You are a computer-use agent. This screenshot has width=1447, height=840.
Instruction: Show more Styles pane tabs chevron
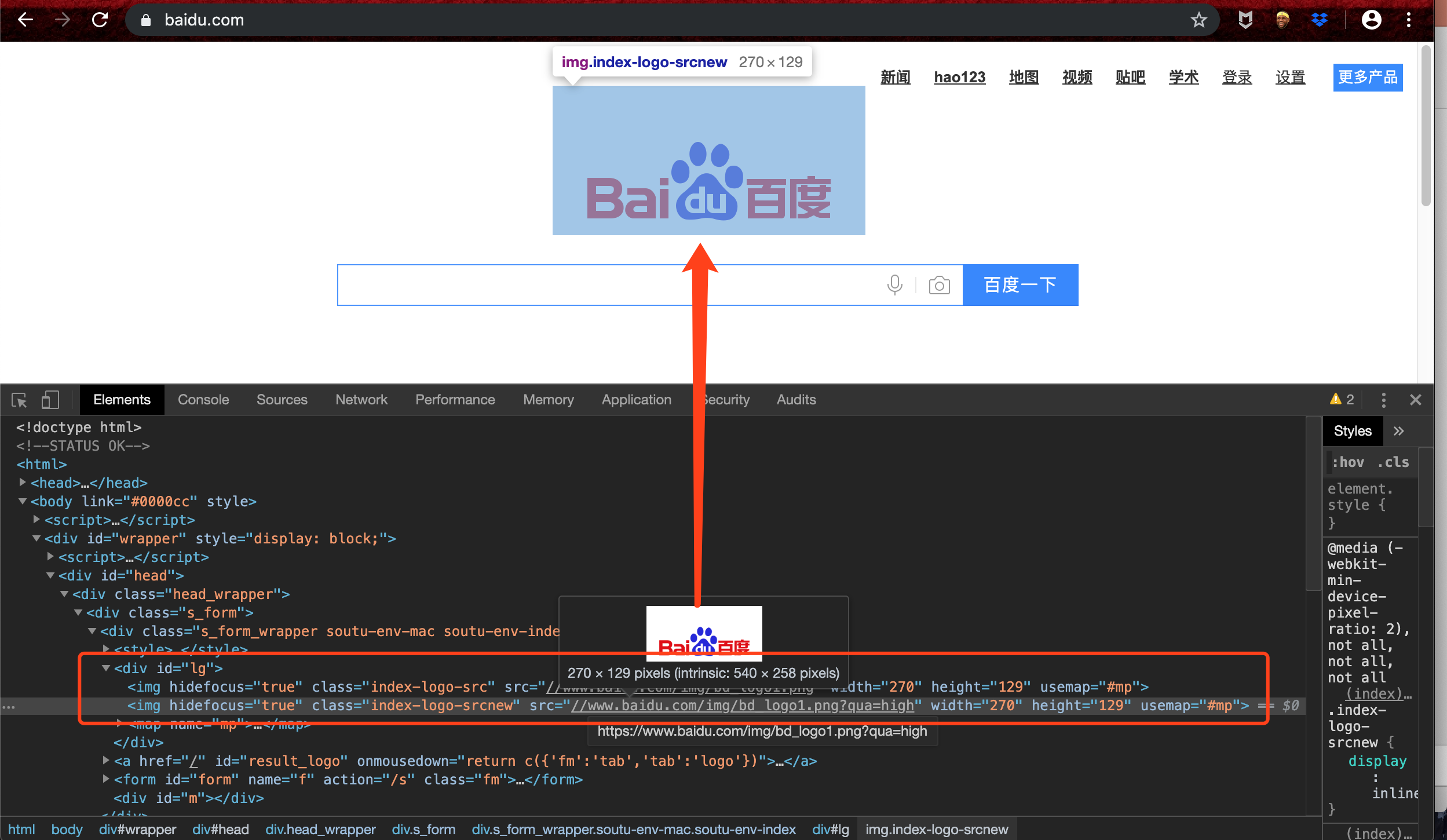coord(1399,431)
